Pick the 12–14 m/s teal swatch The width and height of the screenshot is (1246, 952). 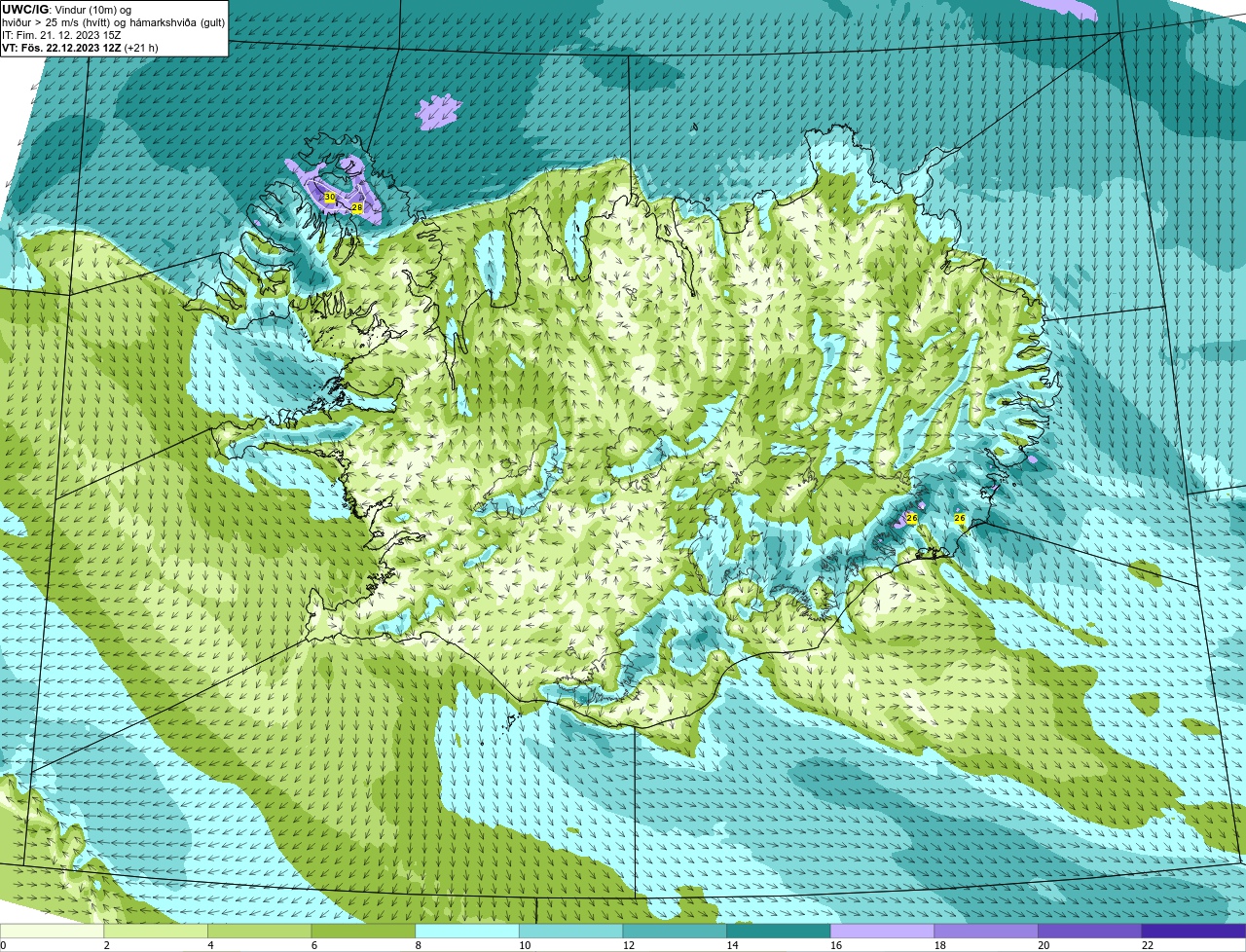[x=675, y=931]
